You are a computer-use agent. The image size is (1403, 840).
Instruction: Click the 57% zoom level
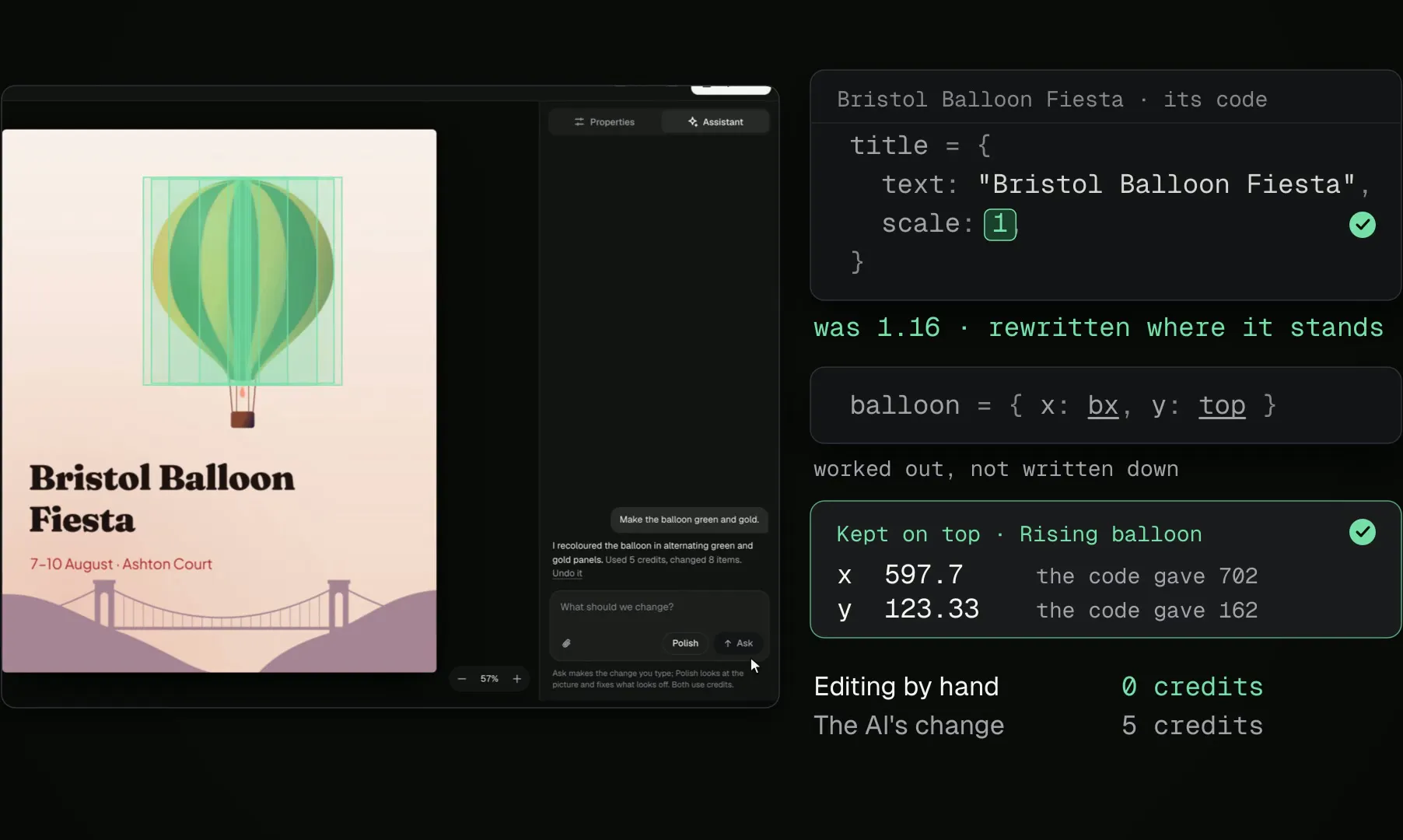point(489,679)
